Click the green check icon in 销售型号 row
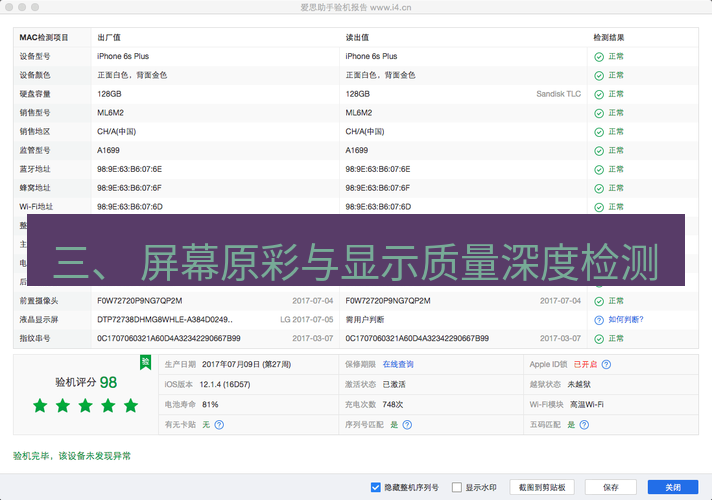The image size is (712, 500). (599, 113)
